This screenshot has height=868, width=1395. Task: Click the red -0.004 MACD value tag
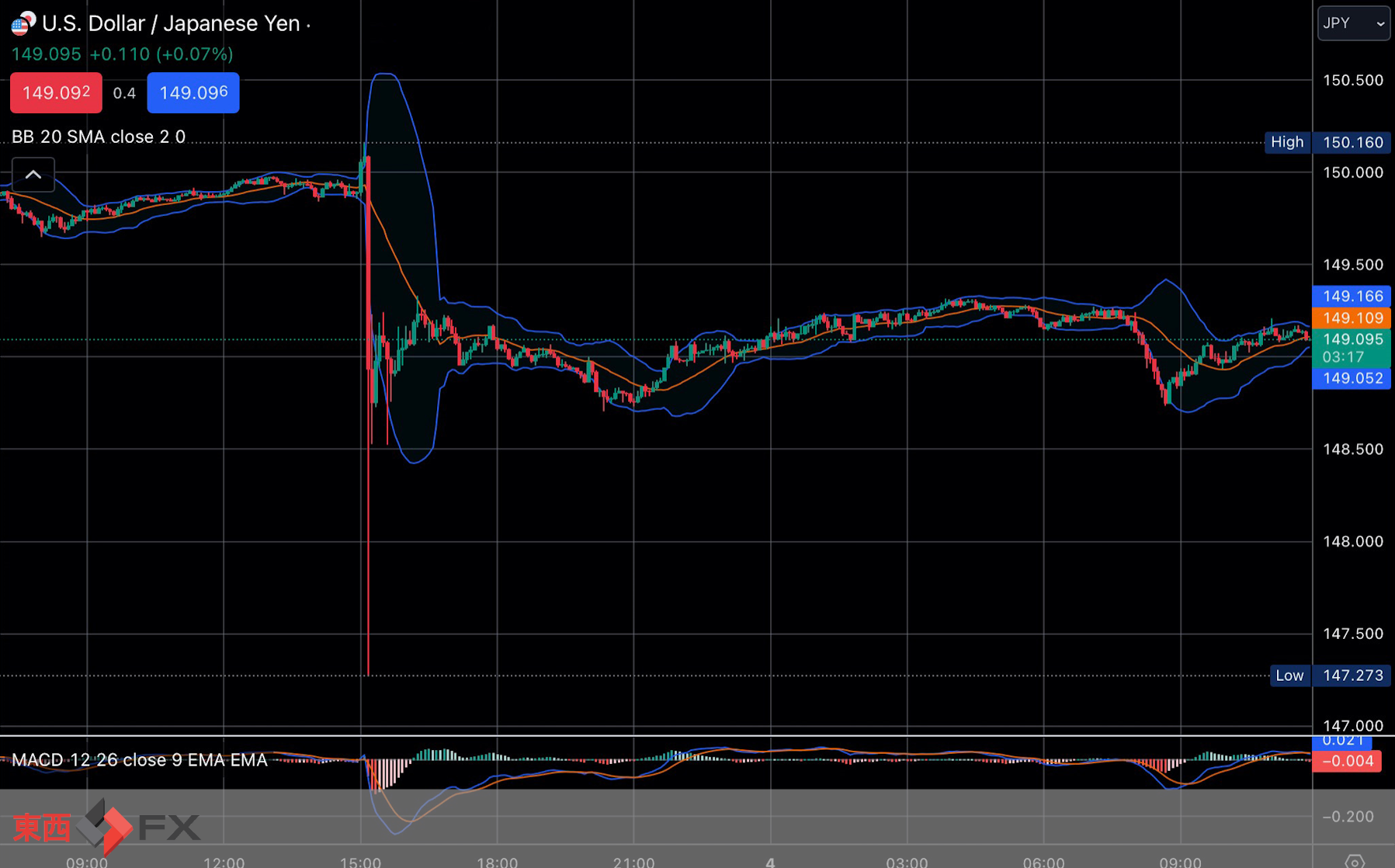click(x=1347, y=762)
